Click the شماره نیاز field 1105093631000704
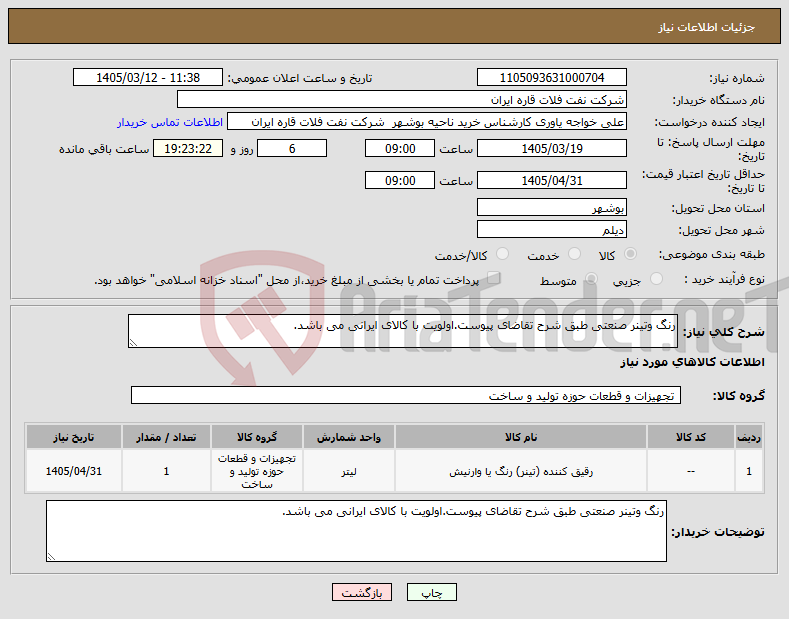This screenshot has height=619, width=789. click(551, 78)
